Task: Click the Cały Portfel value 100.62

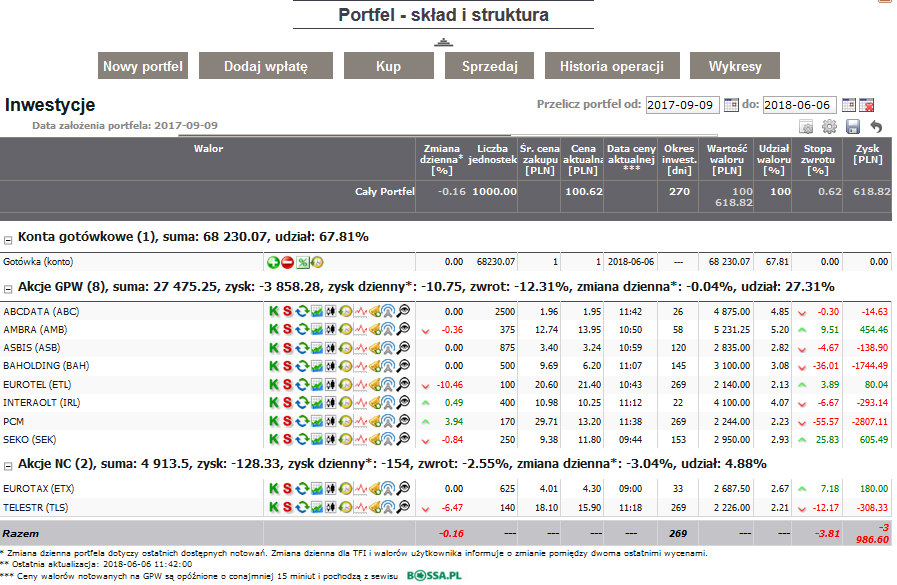Action: pyautogui.click(x=584, y=192)
